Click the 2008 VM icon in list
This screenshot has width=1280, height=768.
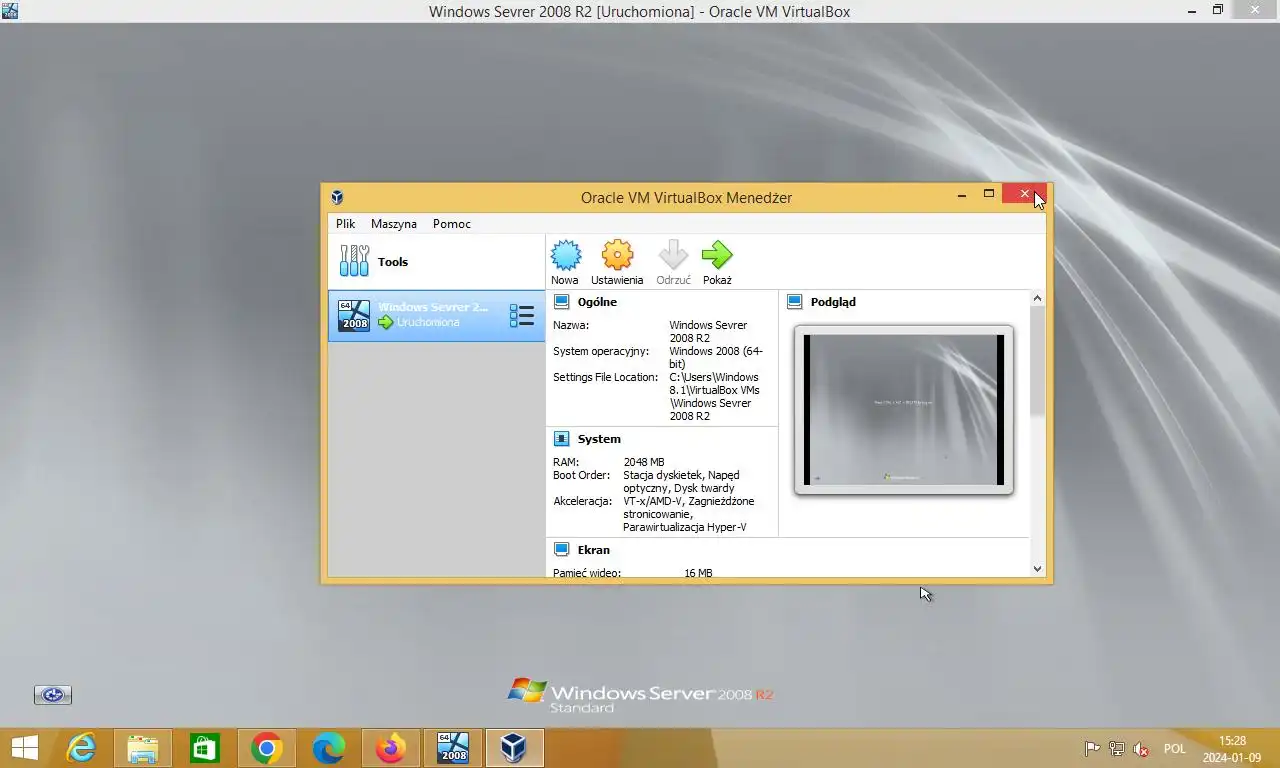point(353,315)
